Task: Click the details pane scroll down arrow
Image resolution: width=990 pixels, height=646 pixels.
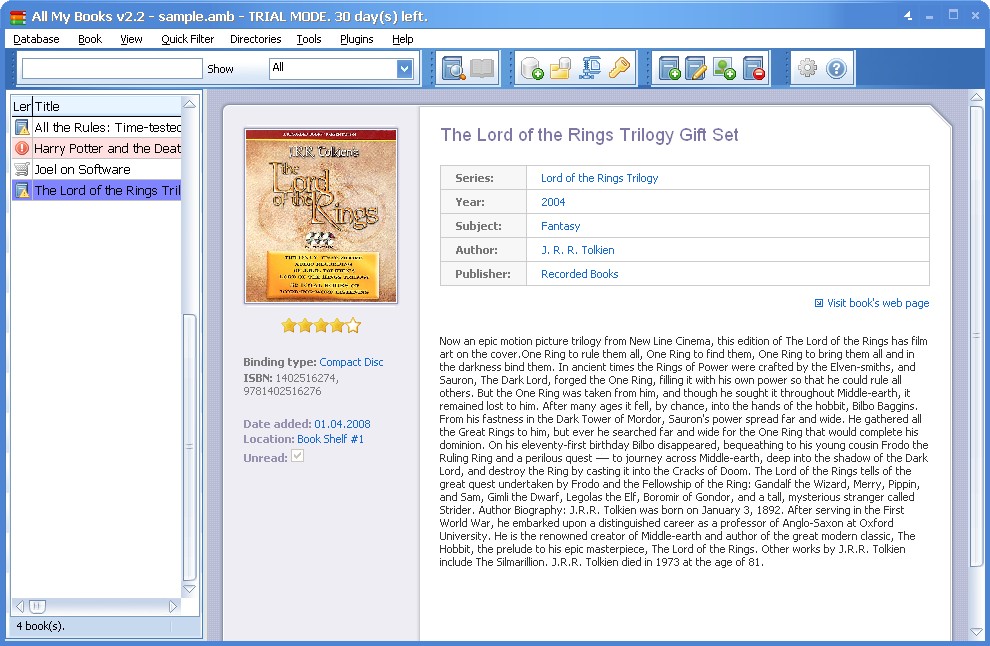Action: click(x=976, y=632)
